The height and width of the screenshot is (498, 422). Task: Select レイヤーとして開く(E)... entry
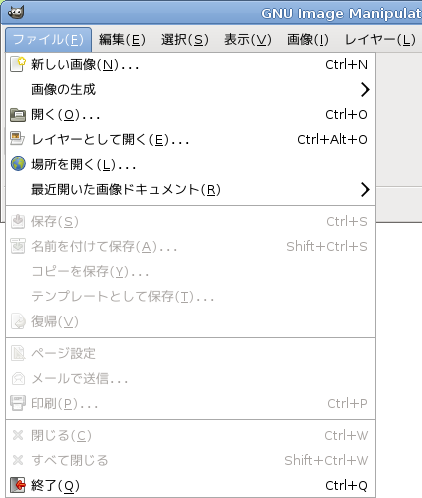[191, 140]
